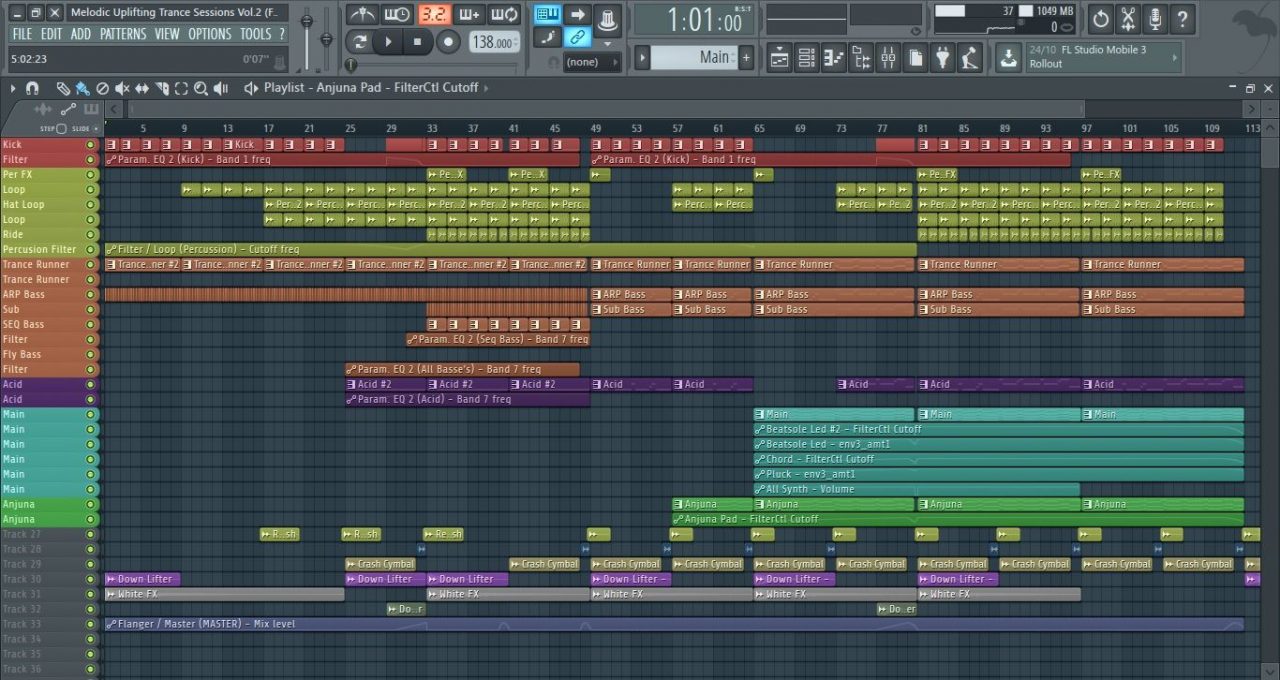Toggle magnet snap in playlist toolbar
This screenshot has width=1280, height=680.
32,88
